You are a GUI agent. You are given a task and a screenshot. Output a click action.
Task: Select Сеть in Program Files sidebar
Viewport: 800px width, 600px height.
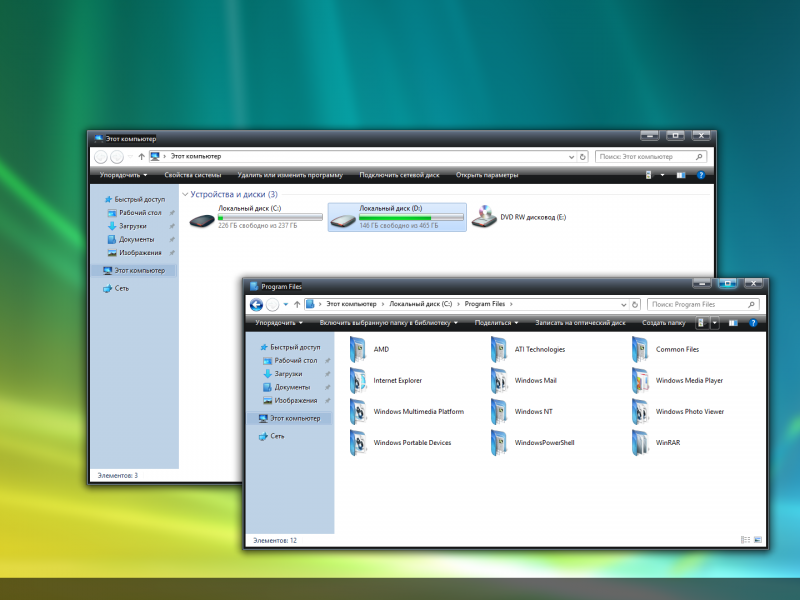(272, 436)
